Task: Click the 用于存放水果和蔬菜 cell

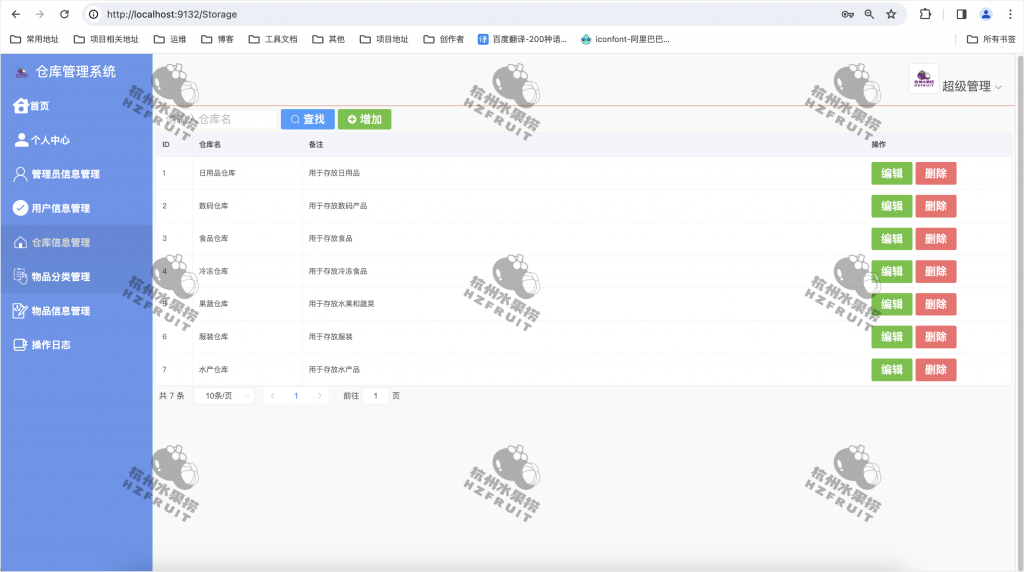Action: (x=342, y=304)
